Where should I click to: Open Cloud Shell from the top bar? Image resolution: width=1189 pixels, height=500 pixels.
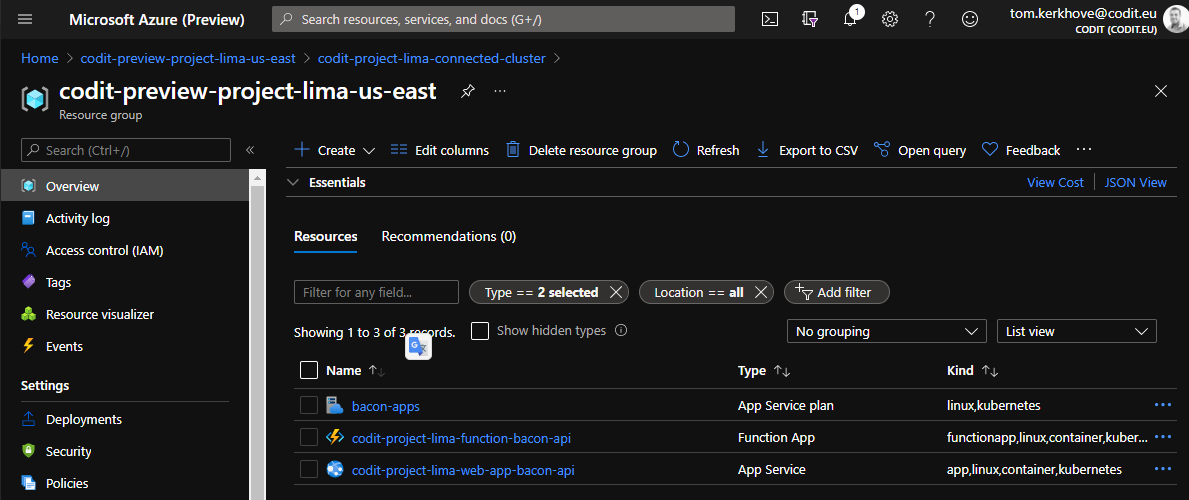(769, 20)
